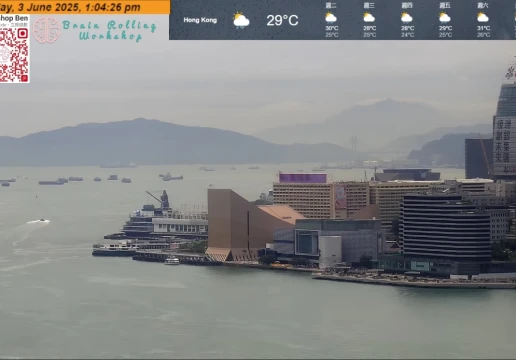Click the 24°C low temperature under 週四

tap(407, 35)
